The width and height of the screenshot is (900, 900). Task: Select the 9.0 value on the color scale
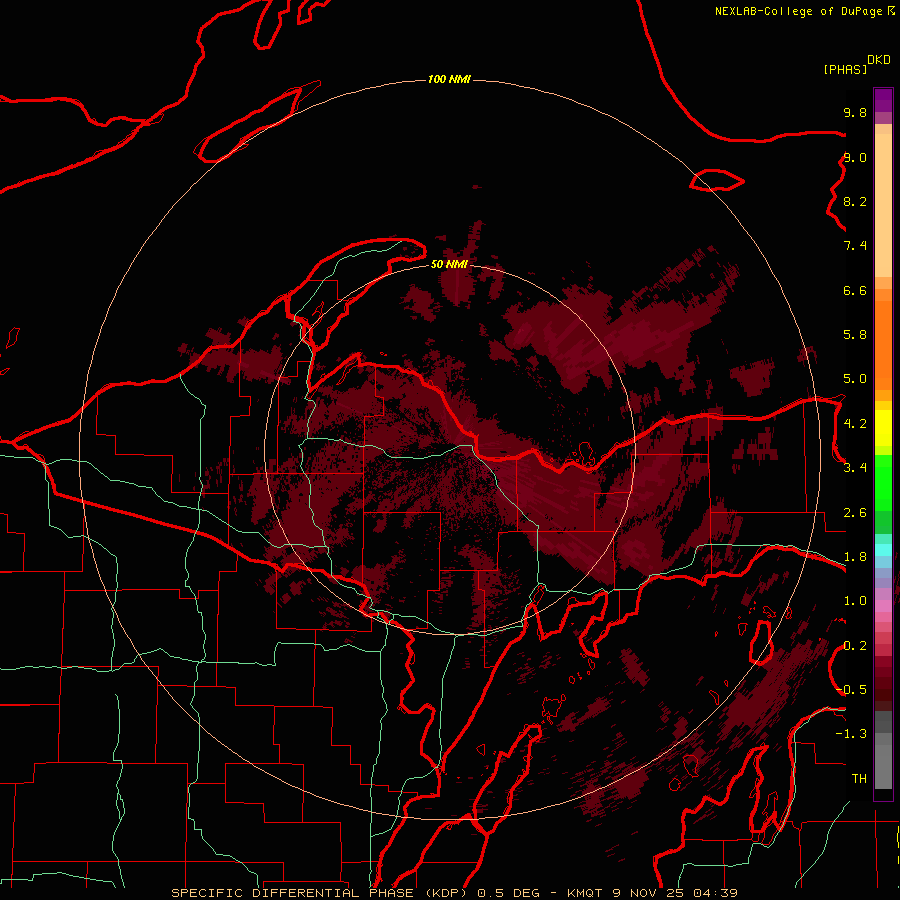coord(855,157)
